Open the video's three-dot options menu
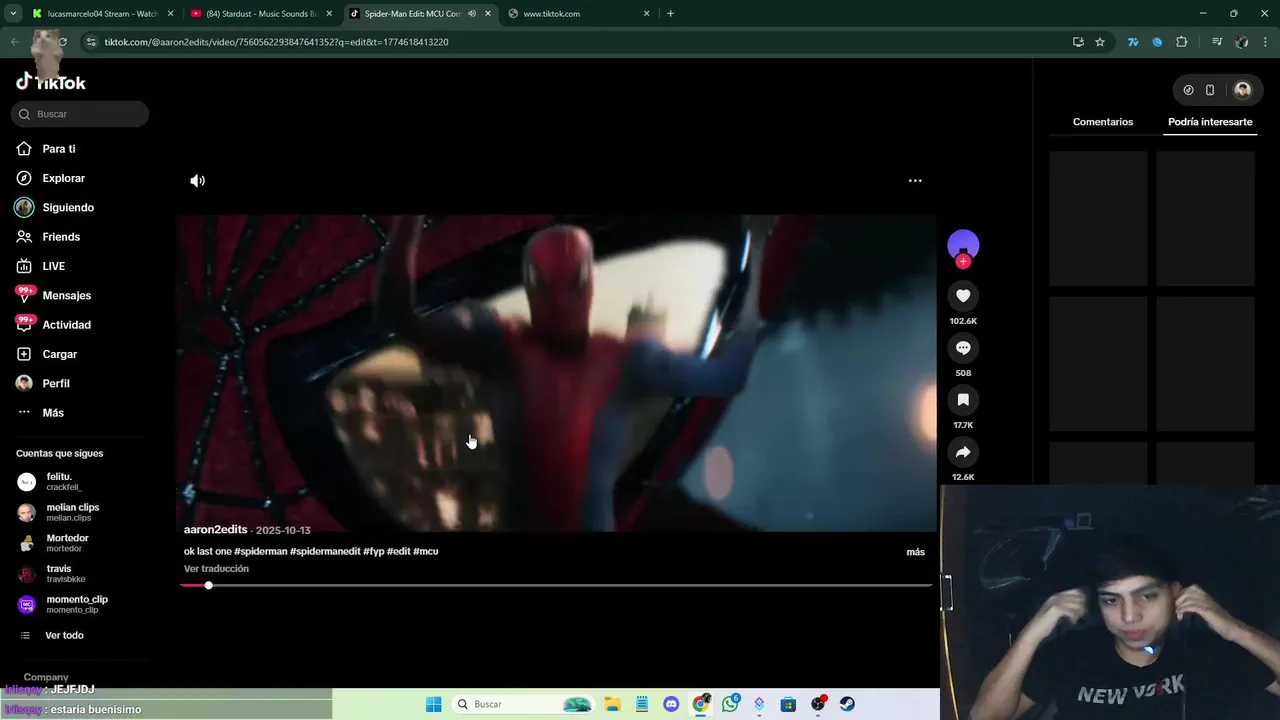Screen dimensions: 1280x720 point(915,181)
